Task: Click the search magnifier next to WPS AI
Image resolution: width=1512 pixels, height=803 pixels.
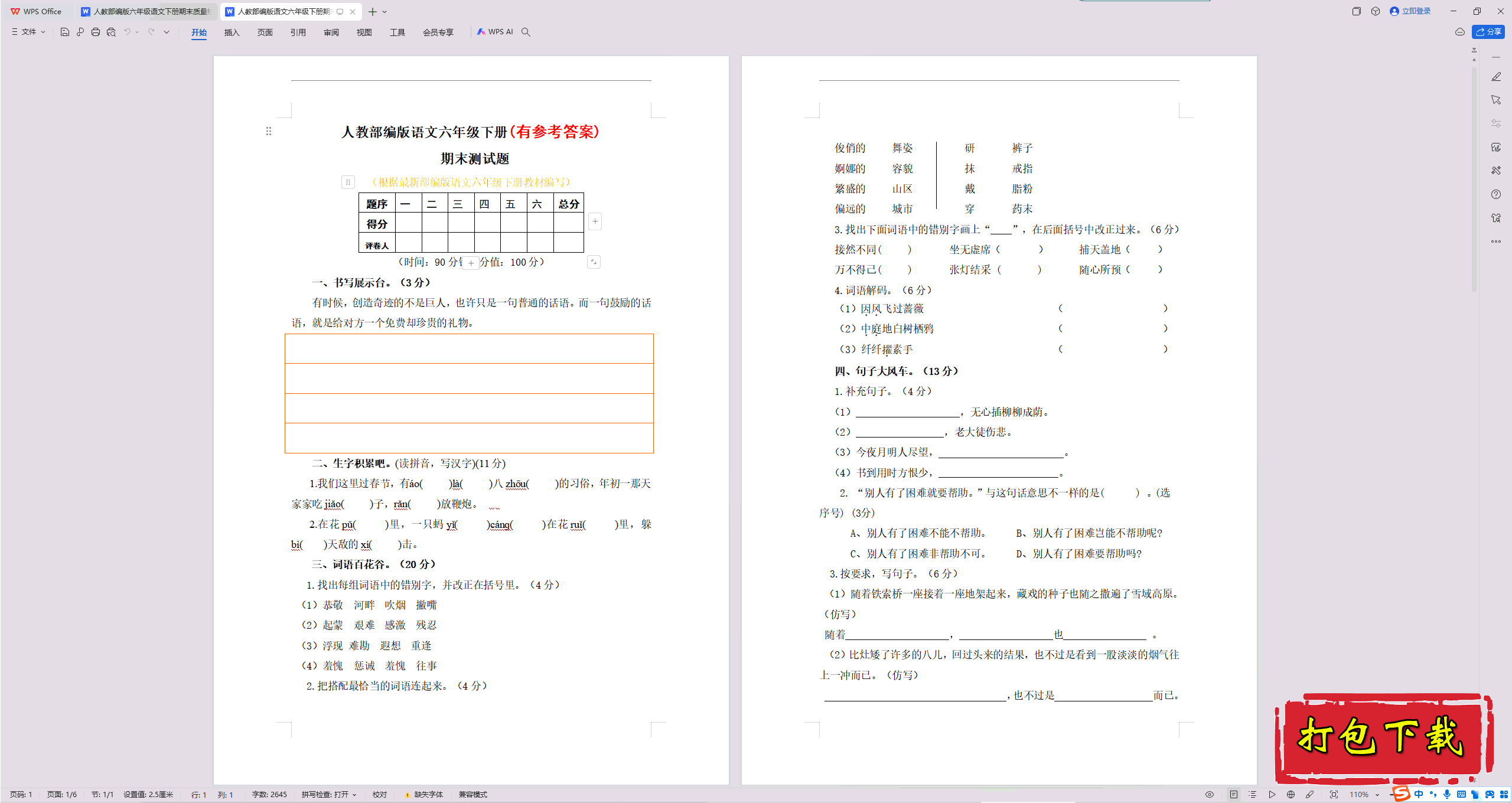Action: [x=526, y=32]
